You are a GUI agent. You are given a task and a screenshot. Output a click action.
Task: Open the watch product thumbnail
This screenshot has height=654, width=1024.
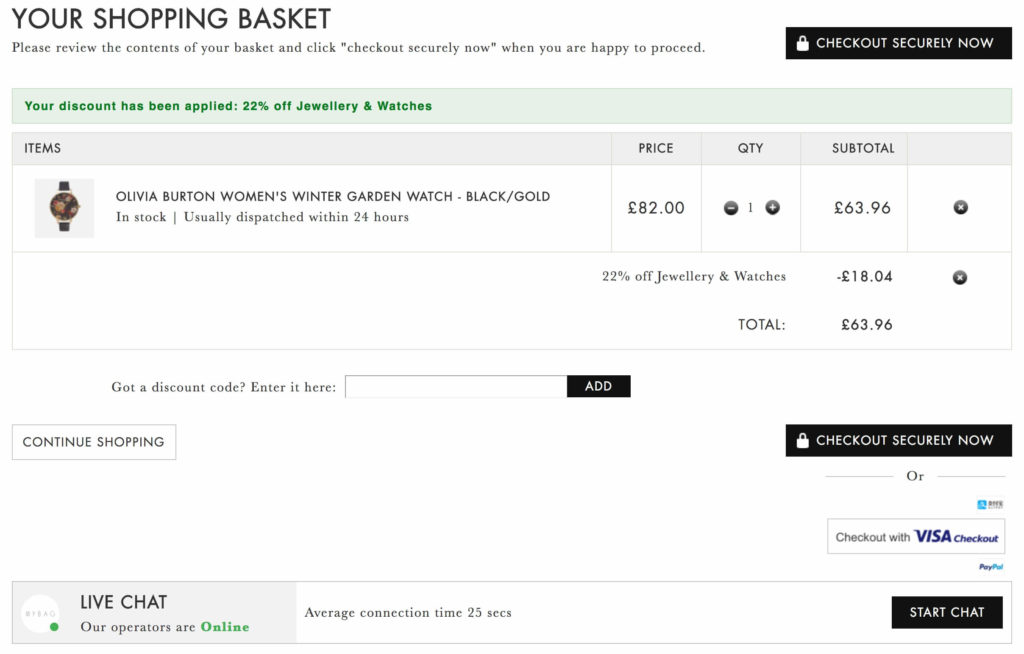64,208
